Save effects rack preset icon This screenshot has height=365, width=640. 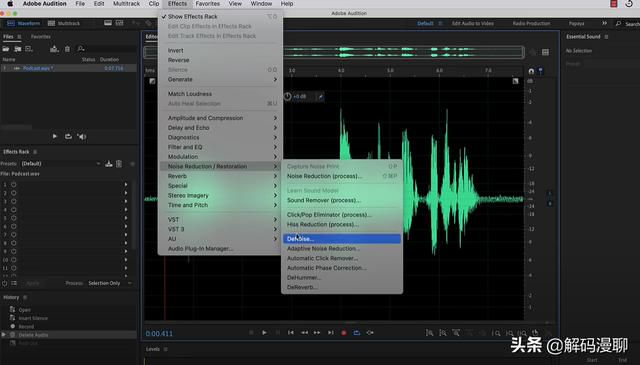coord(109,164)
